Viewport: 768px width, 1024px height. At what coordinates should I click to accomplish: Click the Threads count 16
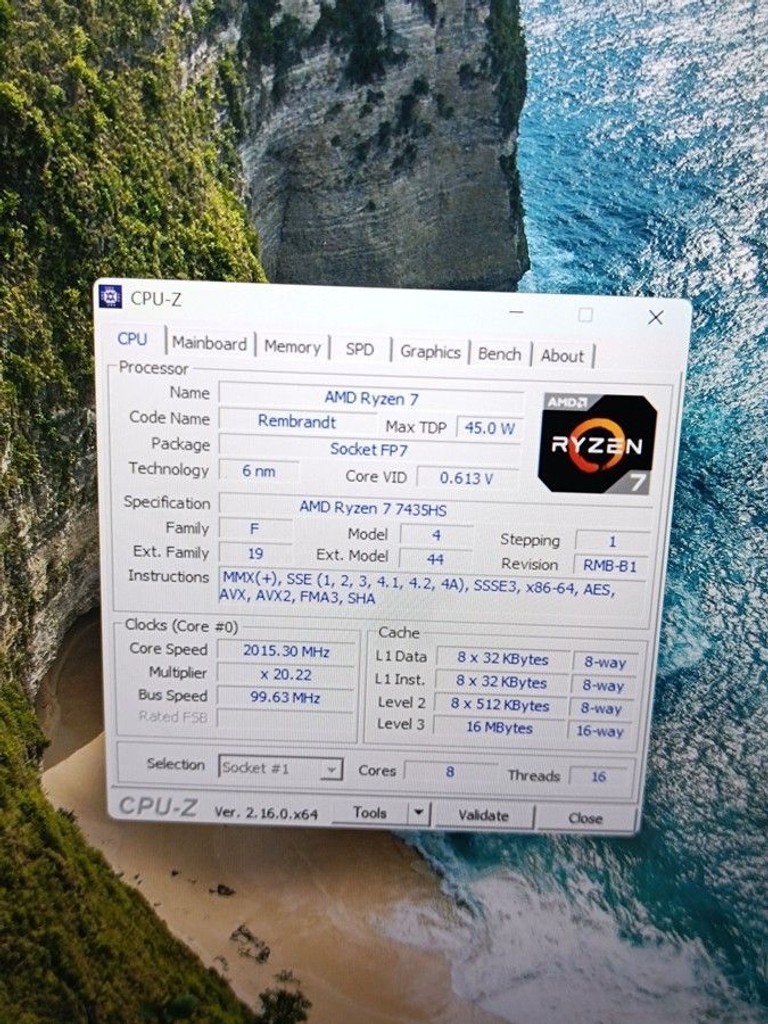[x=599, y=776]
